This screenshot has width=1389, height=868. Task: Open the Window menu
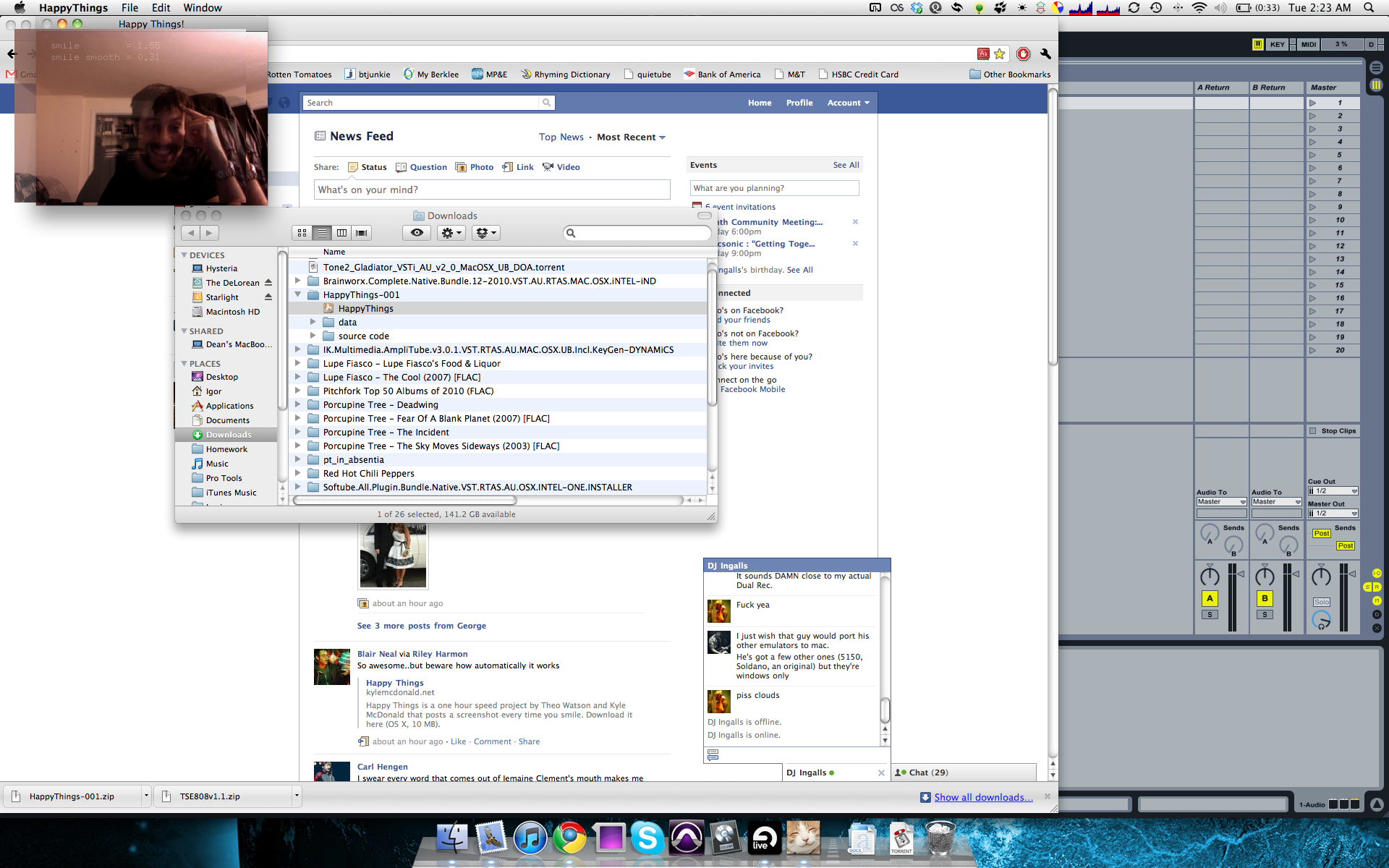click(202, 8)
